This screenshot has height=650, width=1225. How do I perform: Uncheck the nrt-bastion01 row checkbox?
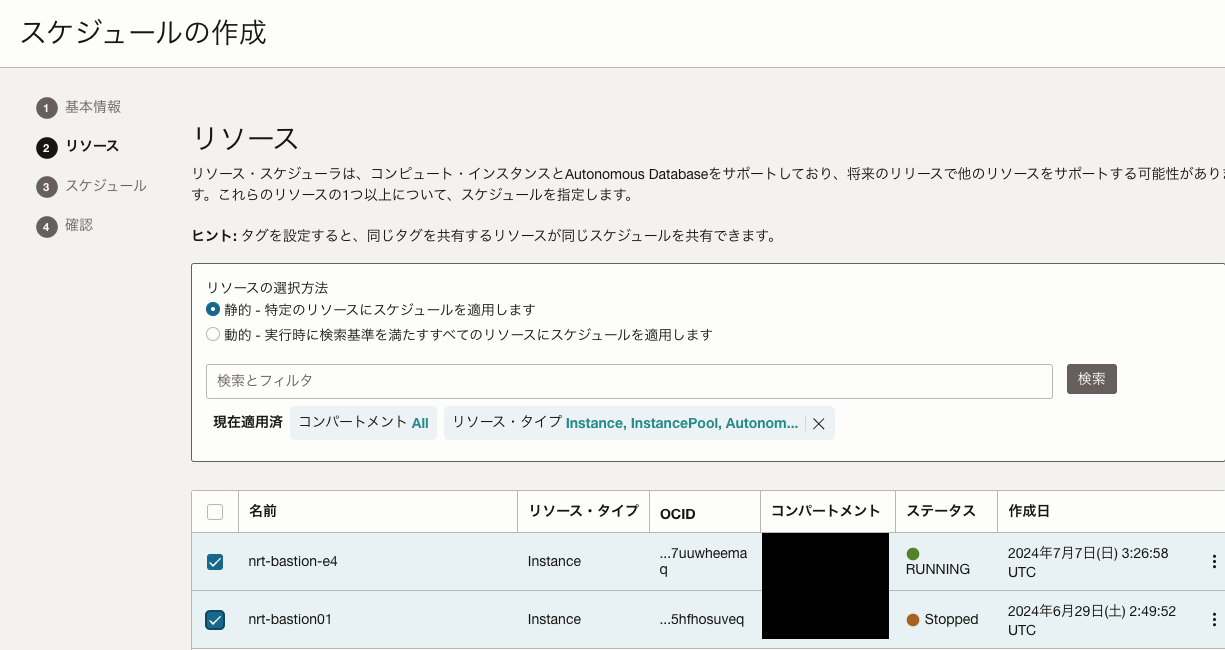click(215, 619)
